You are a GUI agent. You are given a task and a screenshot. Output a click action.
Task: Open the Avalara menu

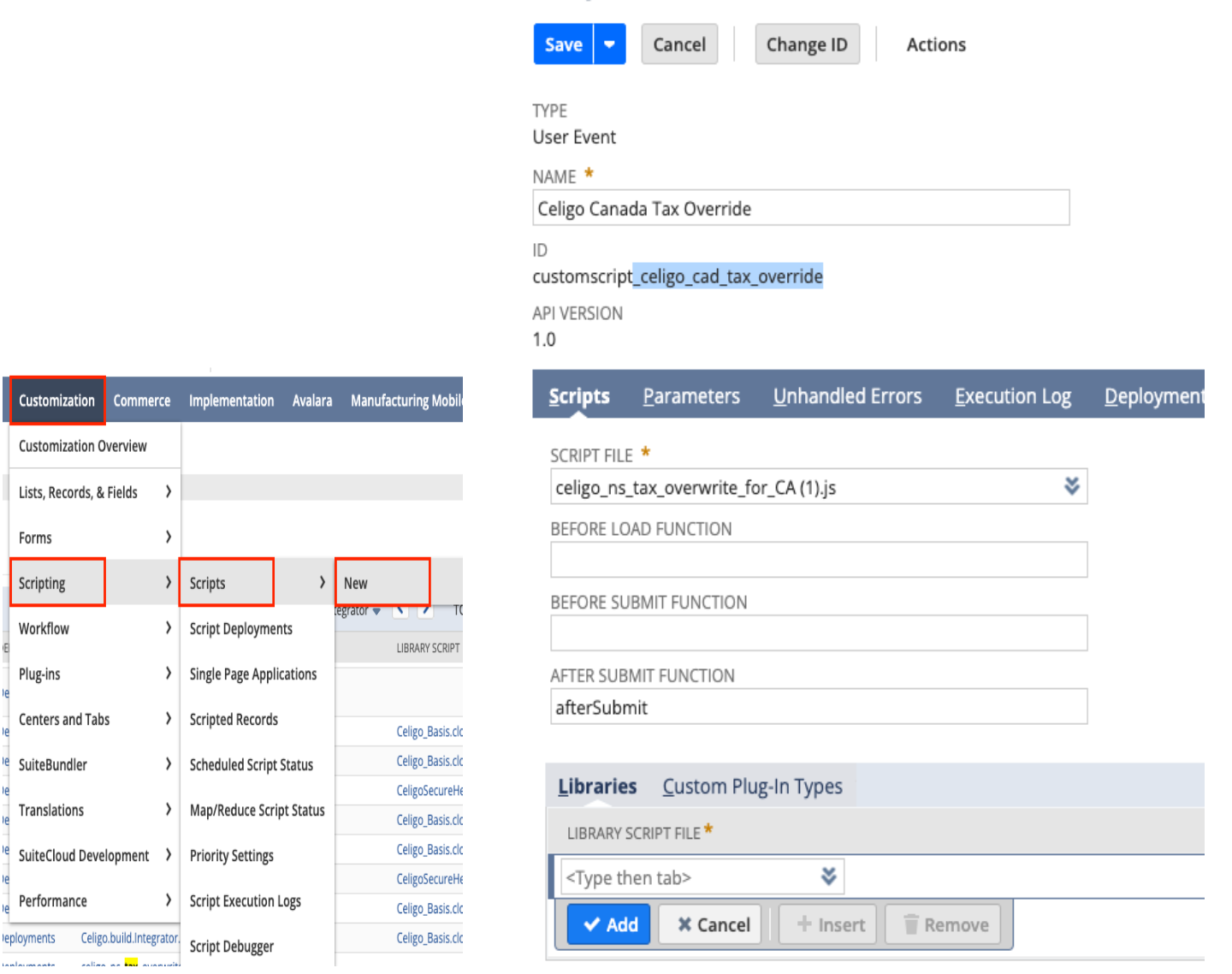click(x=312, y=401)
